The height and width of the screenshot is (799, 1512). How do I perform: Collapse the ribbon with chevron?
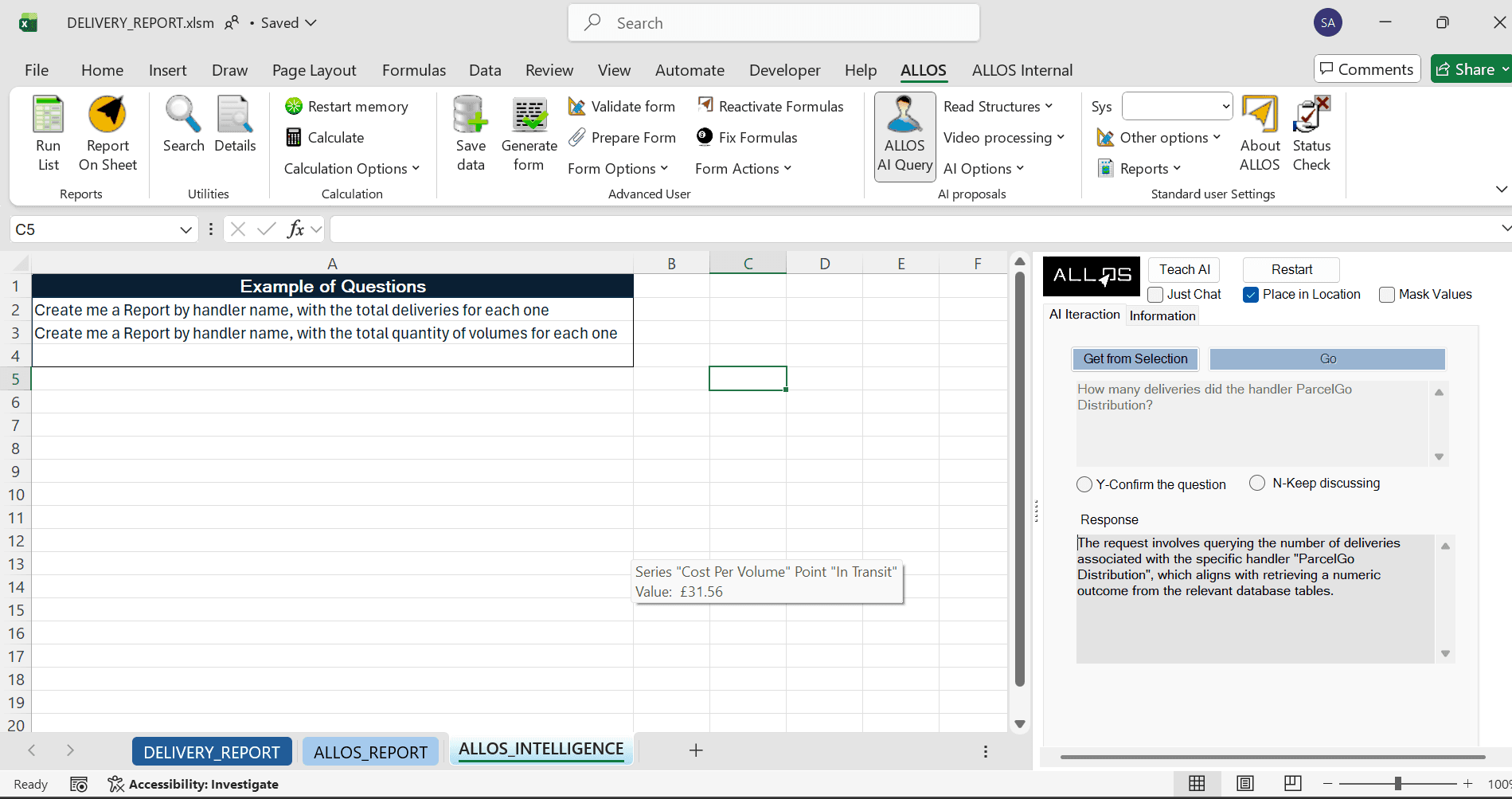point(1501,190)
